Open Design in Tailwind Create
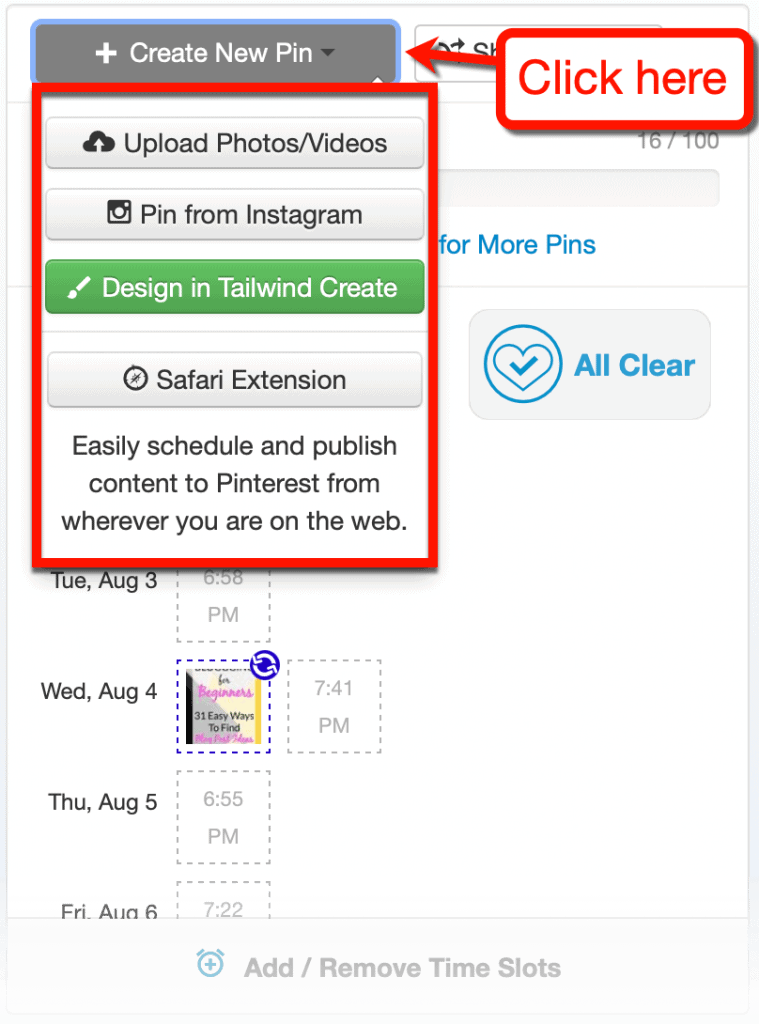This screenshot has height=1024, width=759. click(234, 288)
